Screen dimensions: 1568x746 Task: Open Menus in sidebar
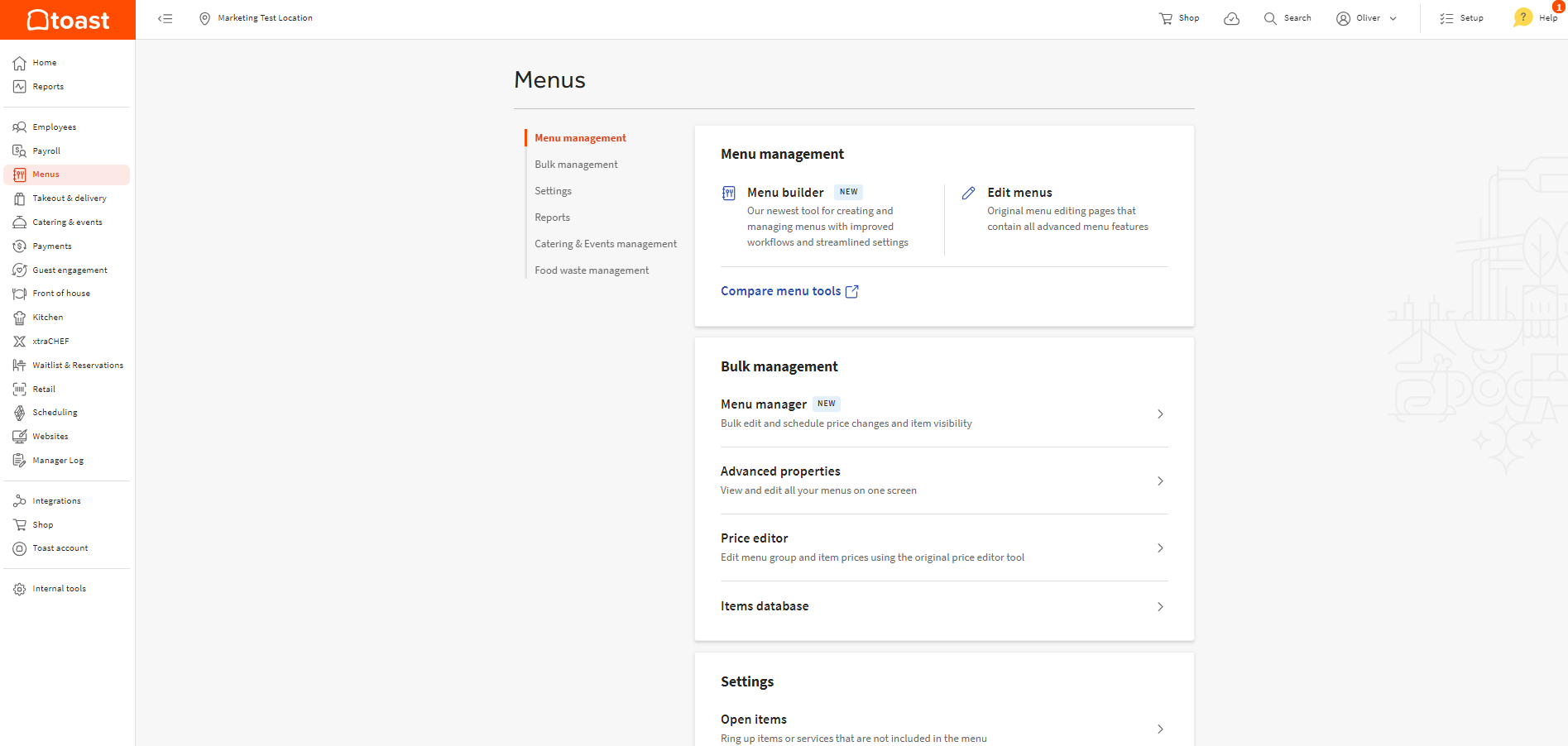(x=67, y=175)
